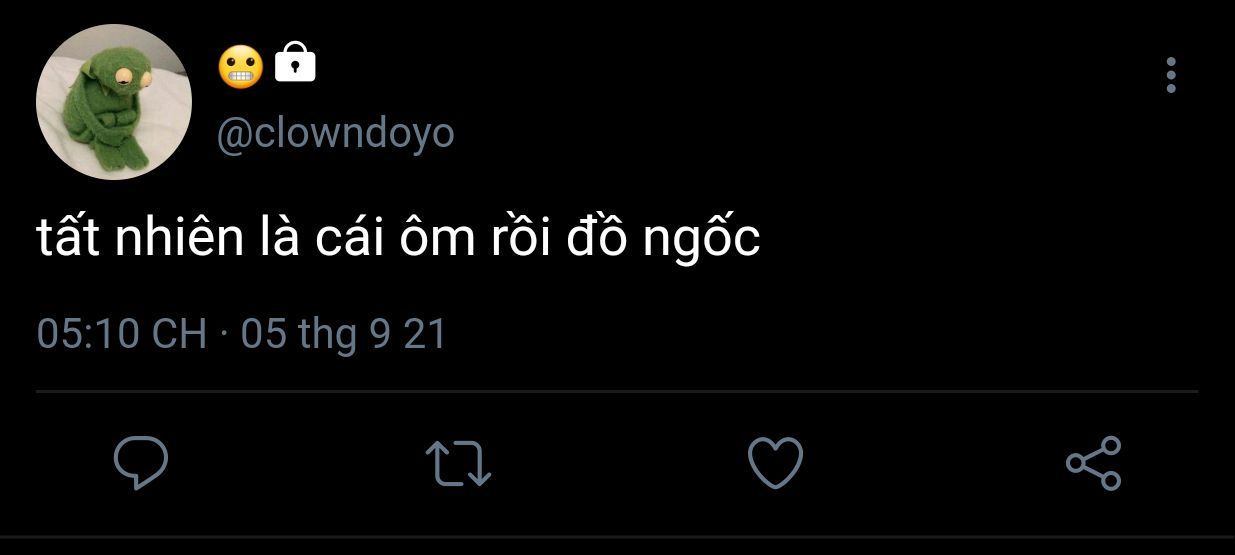1235x555 pixels.
Task: Visit the @clowndoyo profile handle
Action: point(336,134)
